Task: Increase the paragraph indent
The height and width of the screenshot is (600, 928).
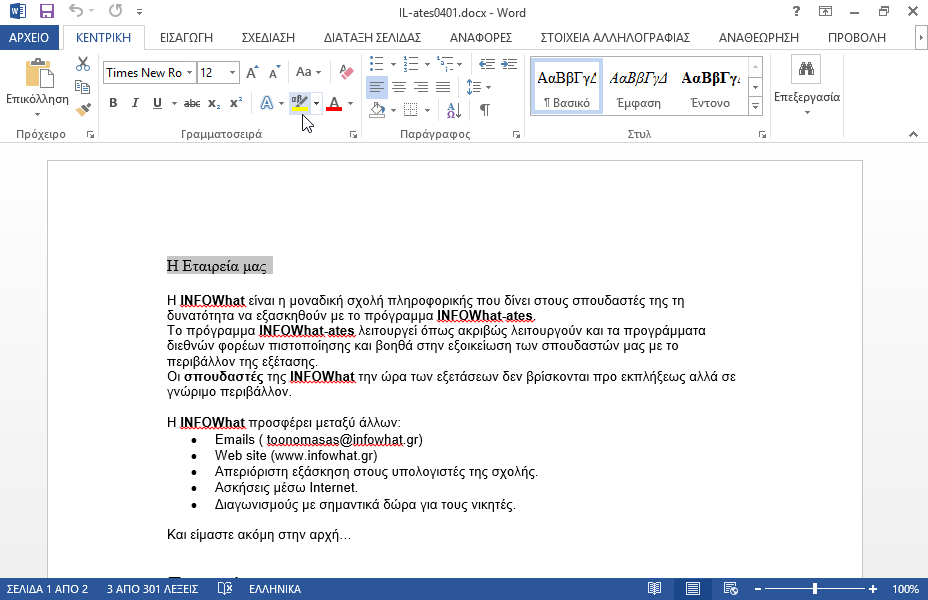Action: (509, 64)
